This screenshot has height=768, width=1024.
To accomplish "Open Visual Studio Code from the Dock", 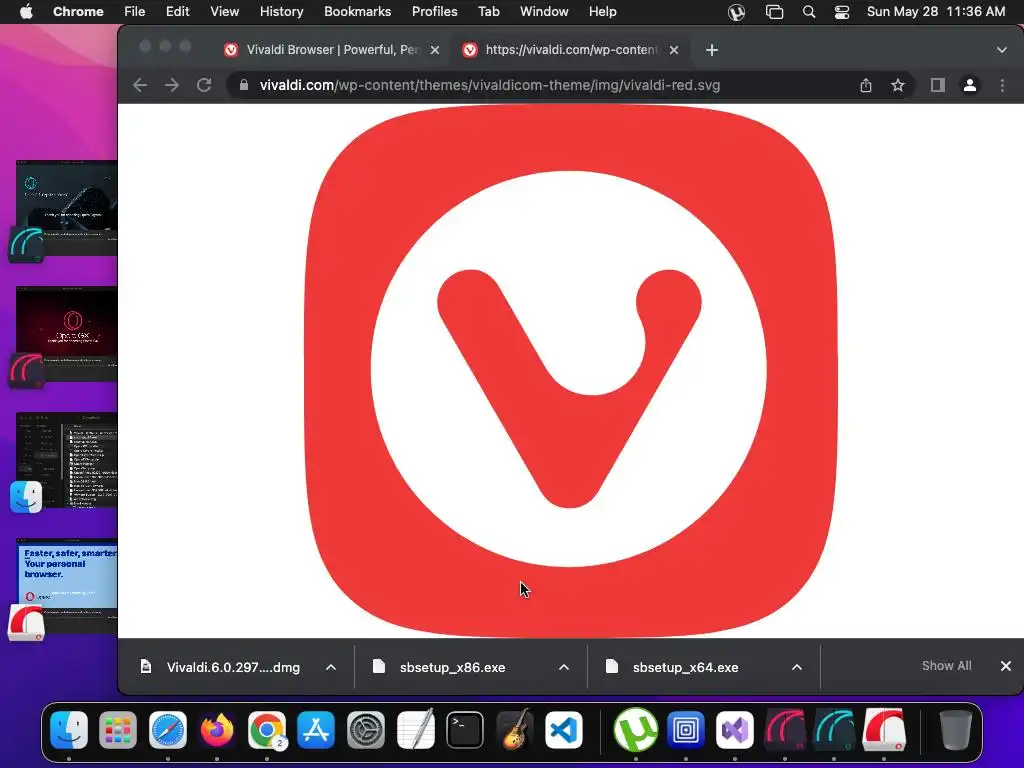I will tap(564, 729).
